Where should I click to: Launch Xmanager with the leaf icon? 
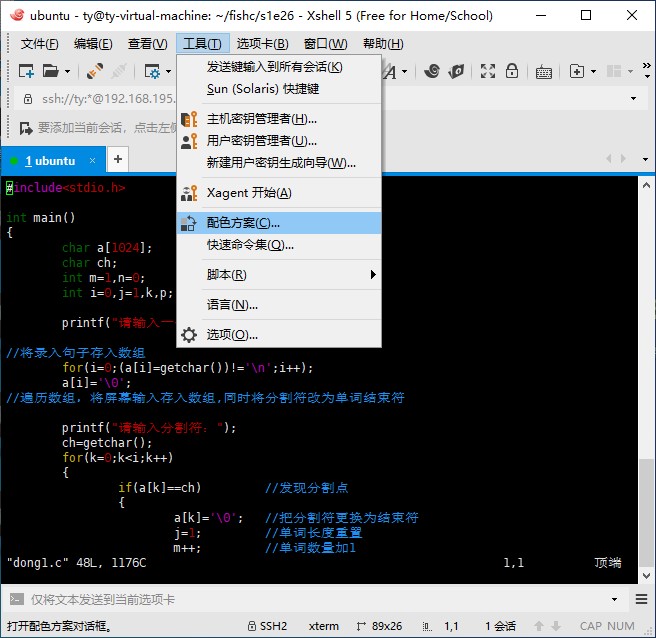[456, 71]
